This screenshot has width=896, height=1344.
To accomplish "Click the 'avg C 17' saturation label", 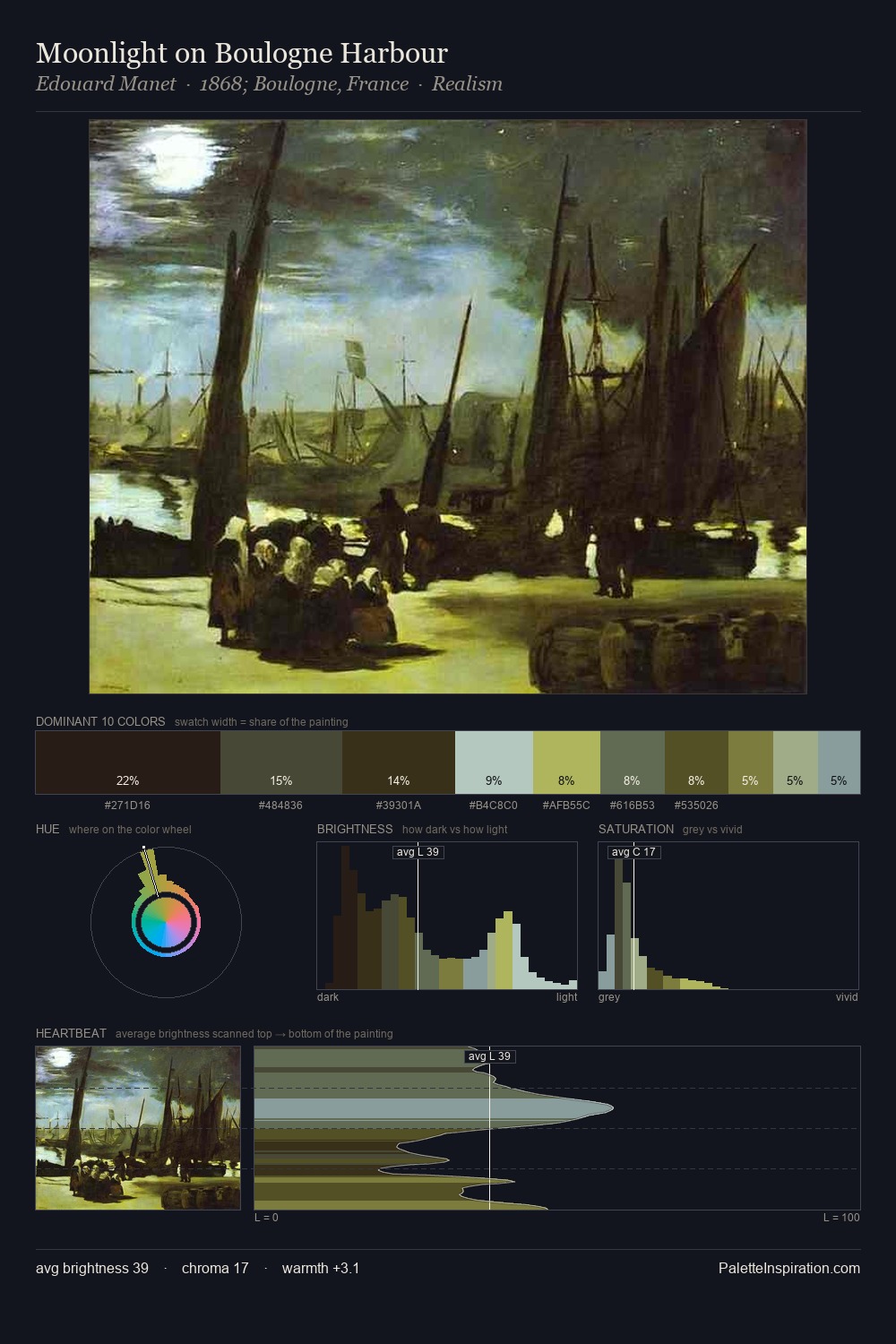I will pos(633,852).
